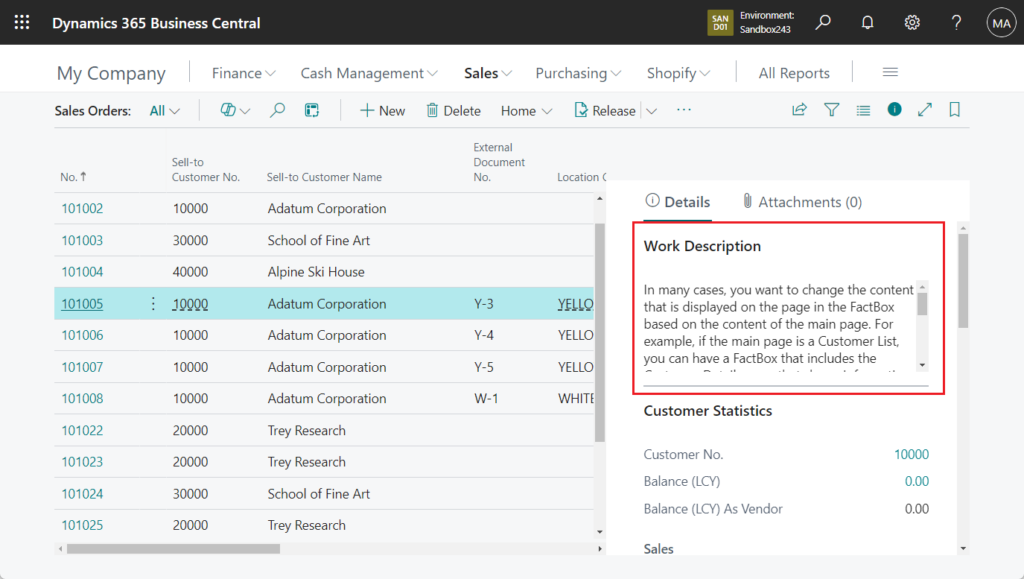Toggle full screen with the expand arrows
Image resolution: width=1024 pixels, height=579 pixels.
point(924,110)
